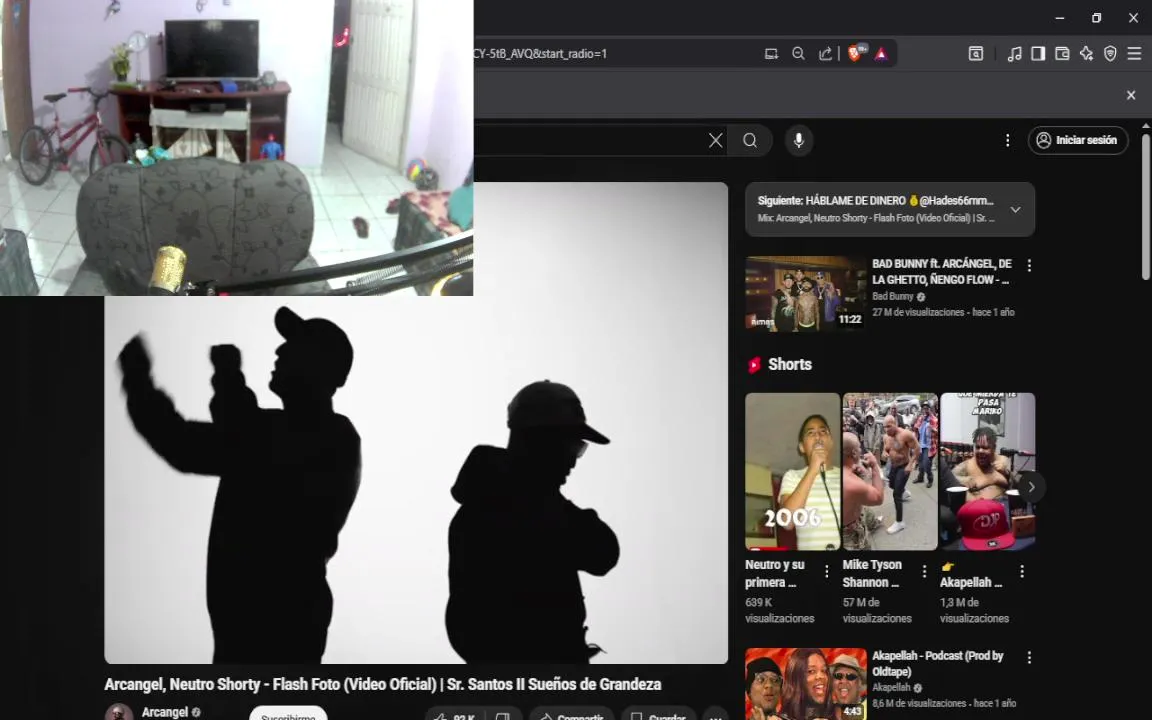
Task: Toggle the browser sidebar panel icon
Action: pos(1038,54)
